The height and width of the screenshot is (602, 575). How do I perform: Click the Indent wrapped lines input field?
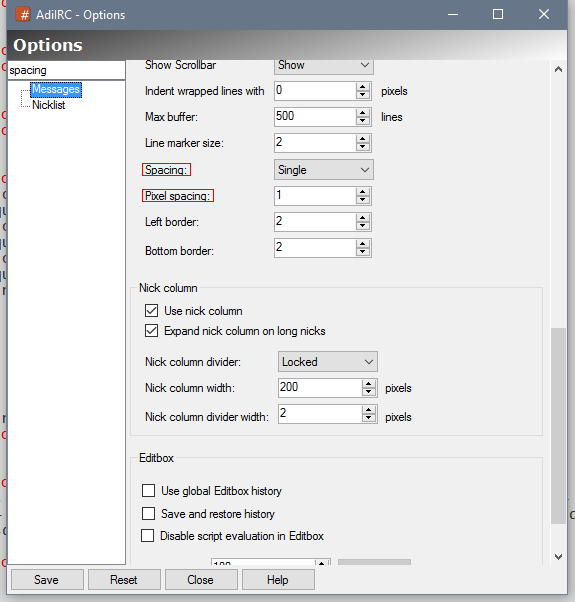(x=315, y=91)
